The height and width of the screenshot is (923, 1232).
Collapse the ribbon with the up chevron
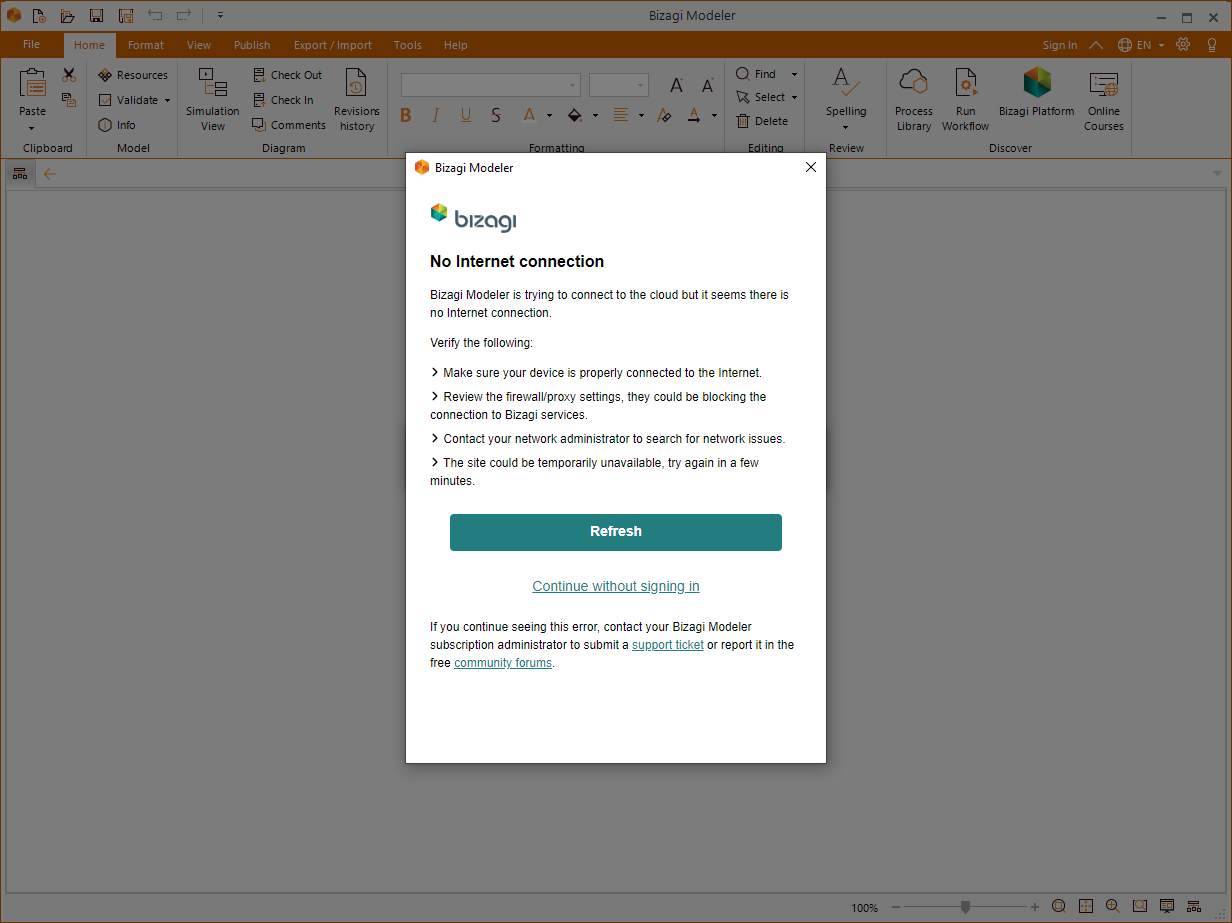click(1096, 45)
